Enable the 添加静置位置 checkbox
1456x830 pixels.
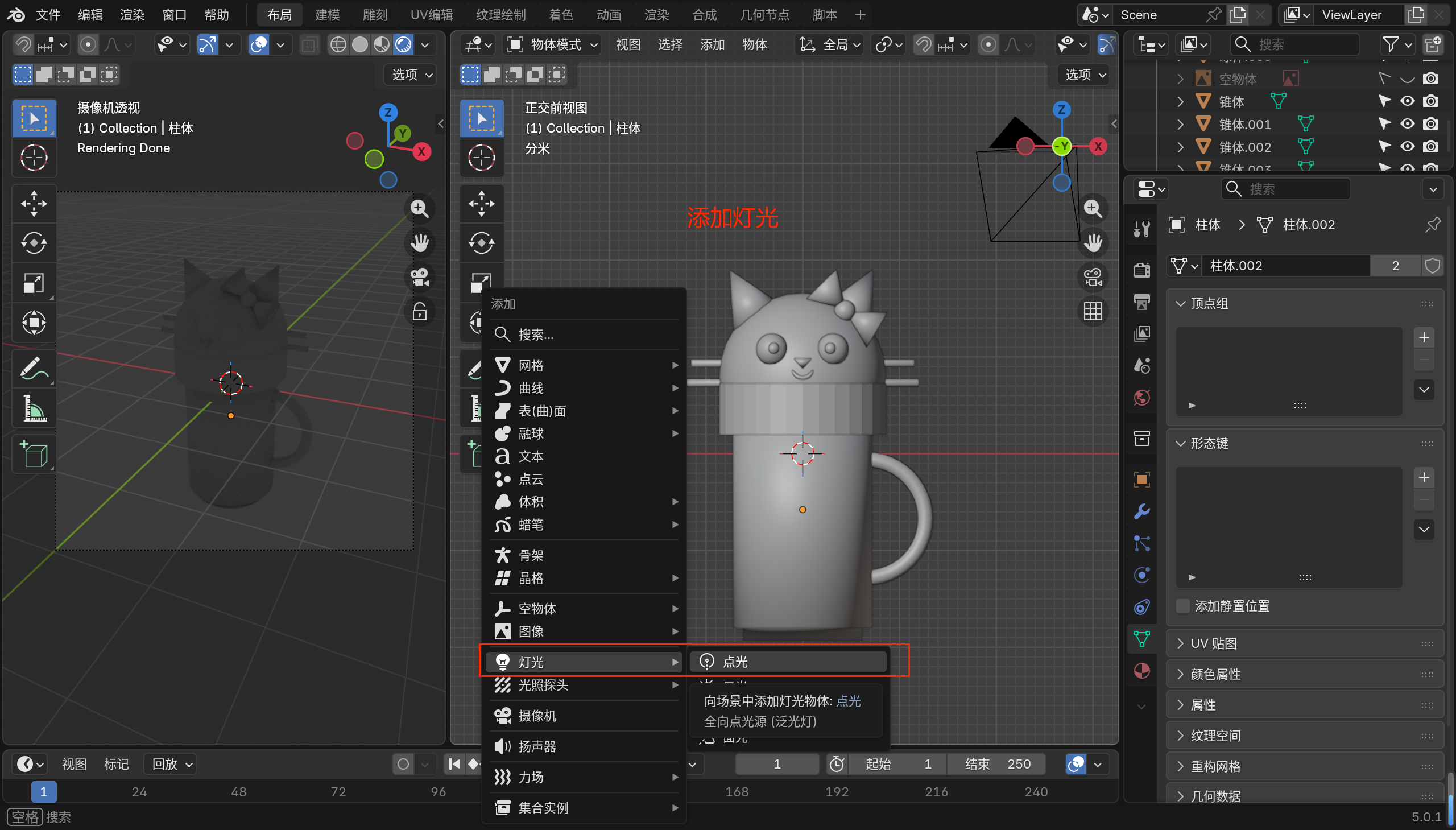tap(1183, 606)
